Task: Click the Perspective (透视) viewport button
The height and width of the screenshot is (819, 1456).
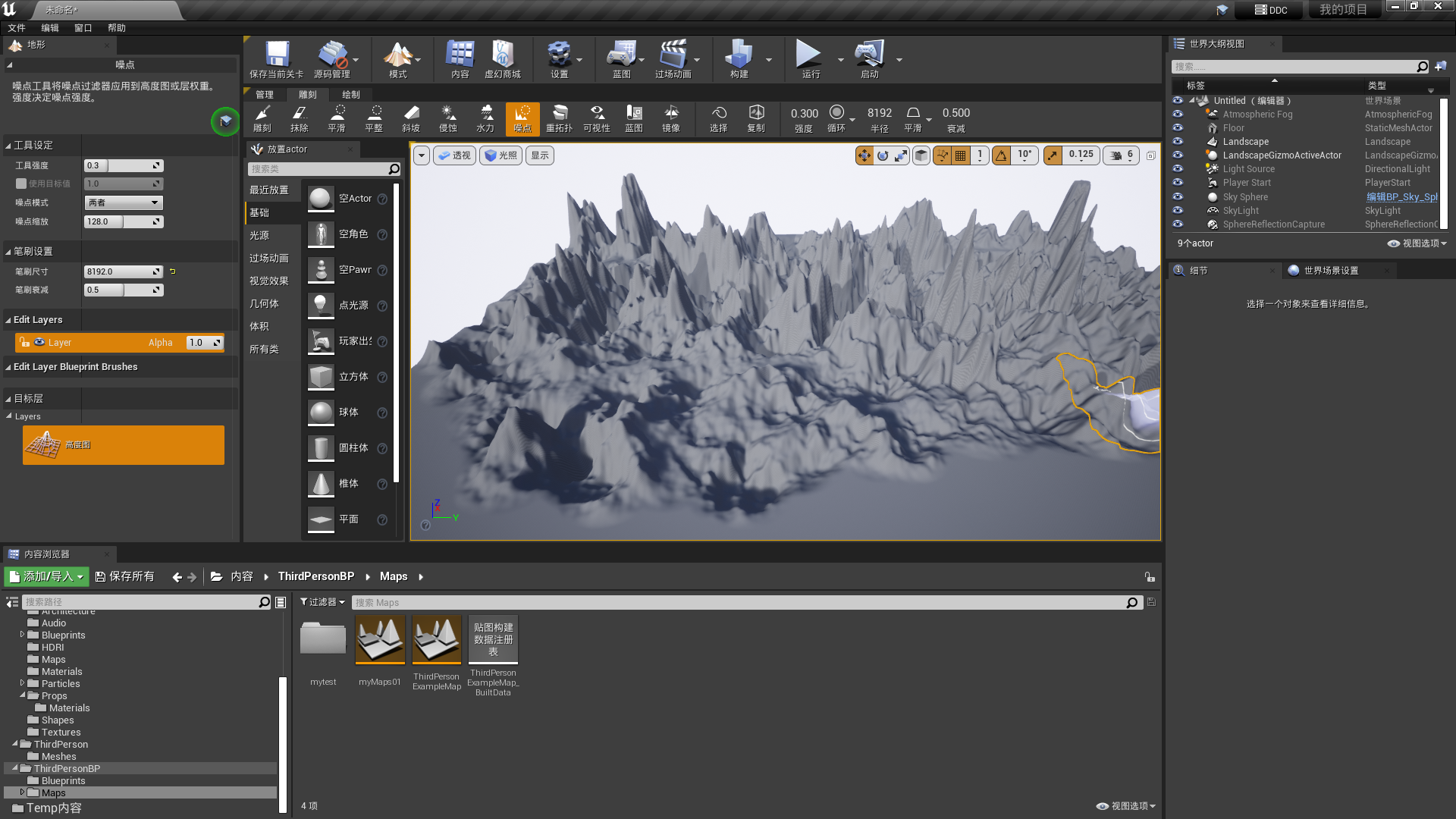Action: point(454,155)
